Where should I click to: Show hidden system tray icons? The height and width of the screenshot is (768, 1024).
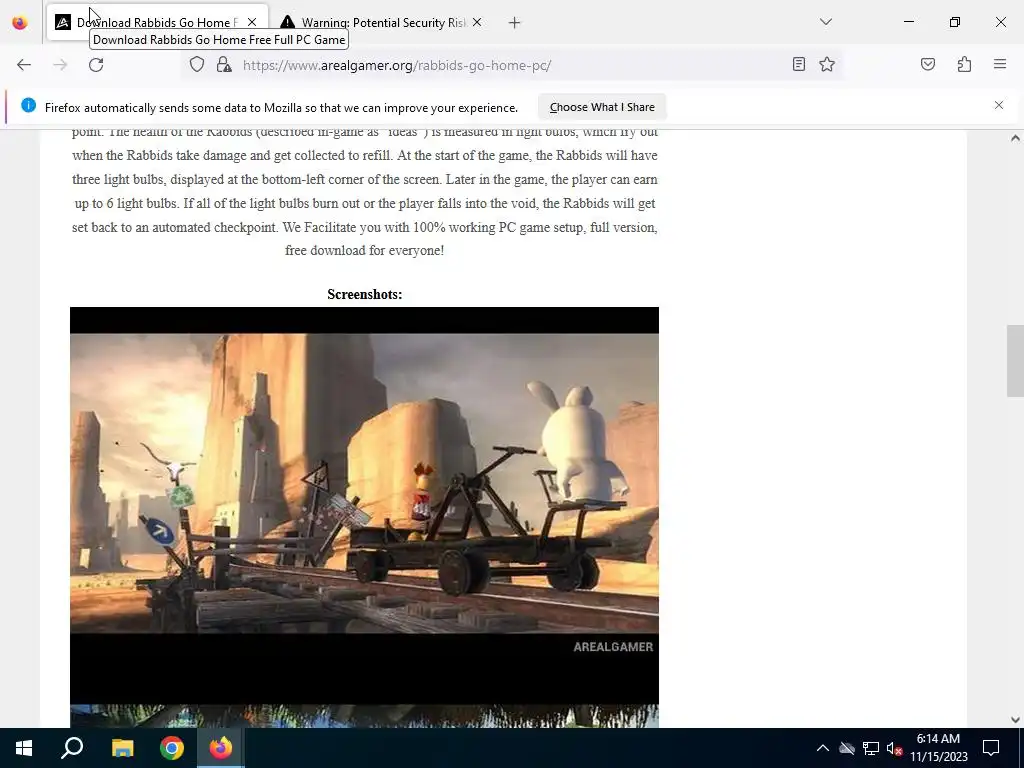(x=823, y=748)
